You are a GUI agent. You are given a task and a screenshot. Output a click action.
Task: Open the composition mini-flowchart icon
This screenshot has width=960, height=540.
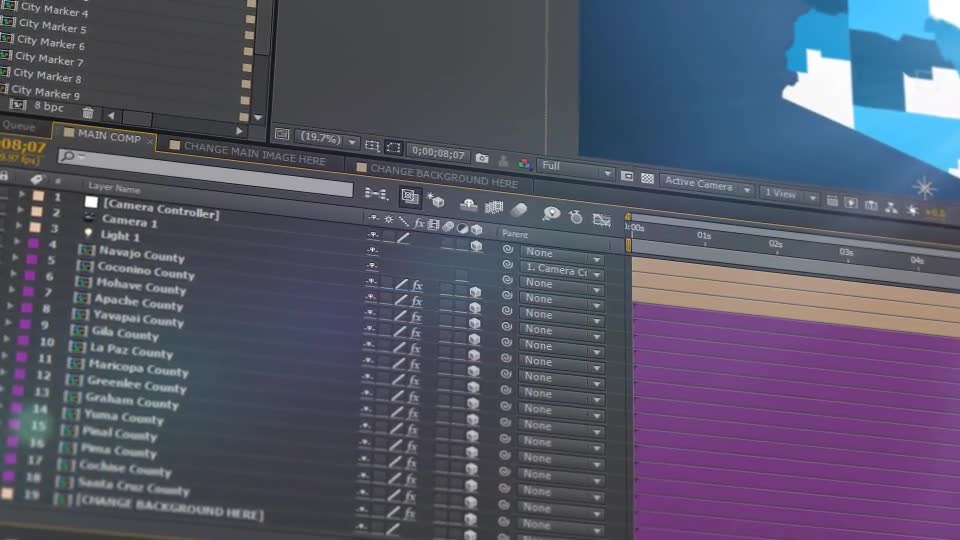coord(376,194)
